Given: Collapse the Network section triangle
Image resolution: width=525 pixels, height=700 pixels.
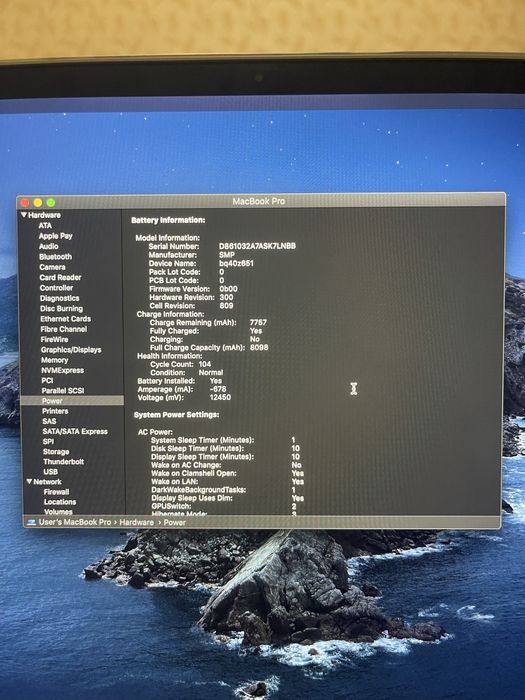Looking at the screenshot, I should click(x=29, y=482).
